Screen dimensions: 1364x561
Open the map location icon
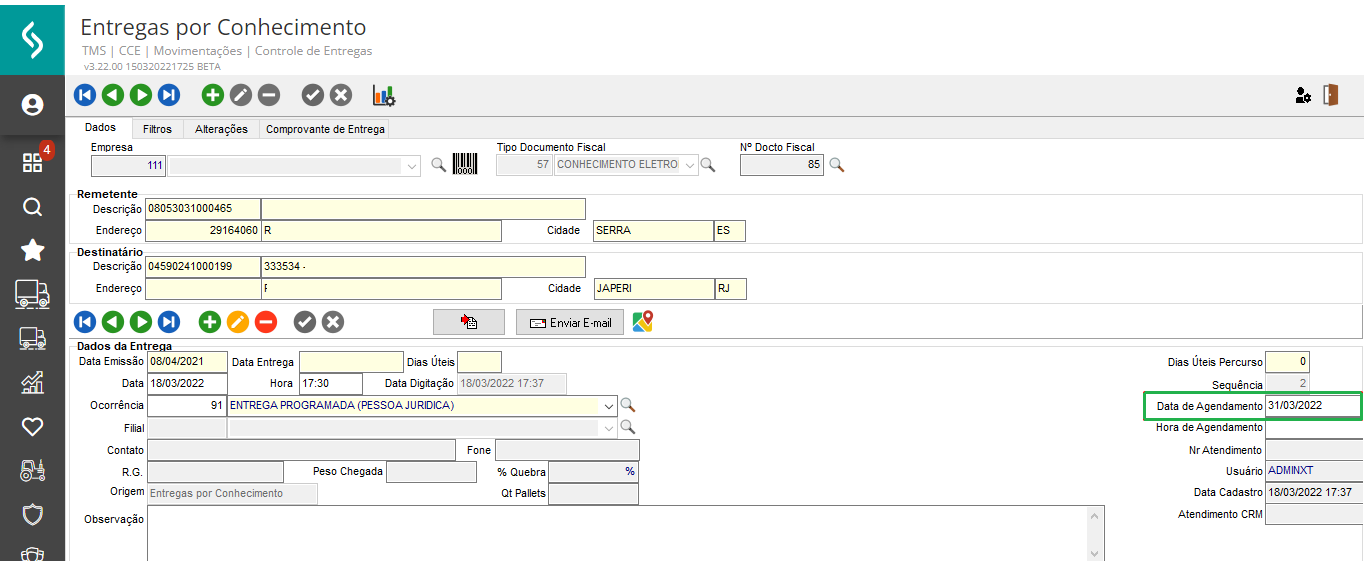pos(643,321)
